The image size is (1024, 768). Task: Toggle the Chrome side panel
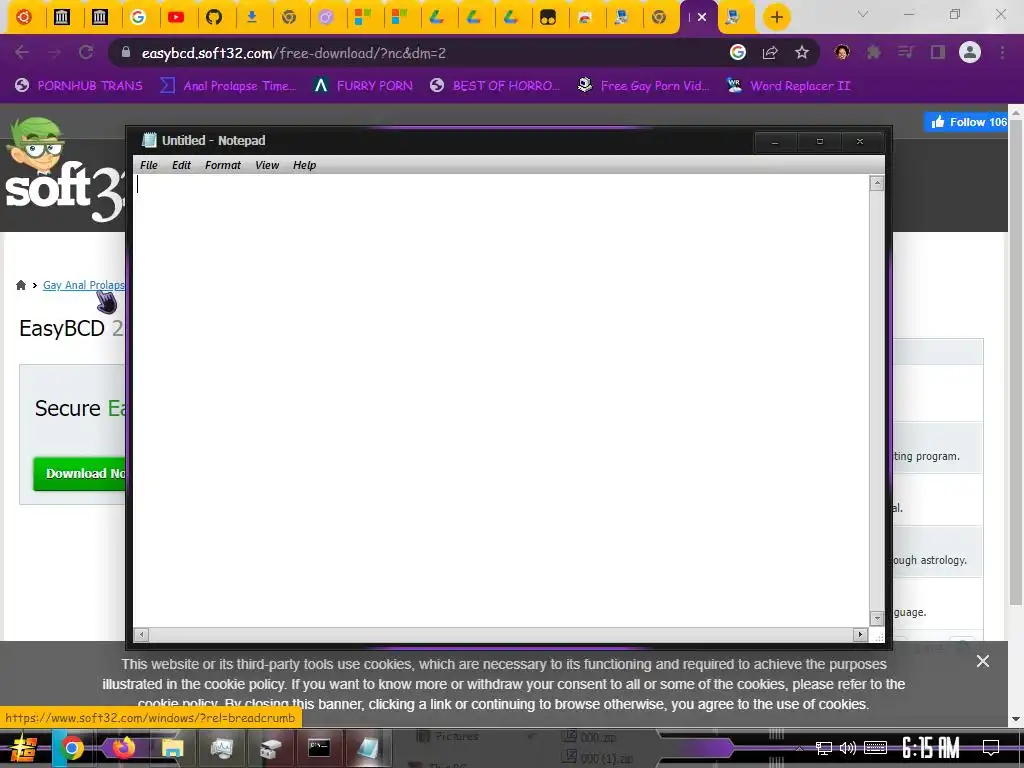(938, 53)
